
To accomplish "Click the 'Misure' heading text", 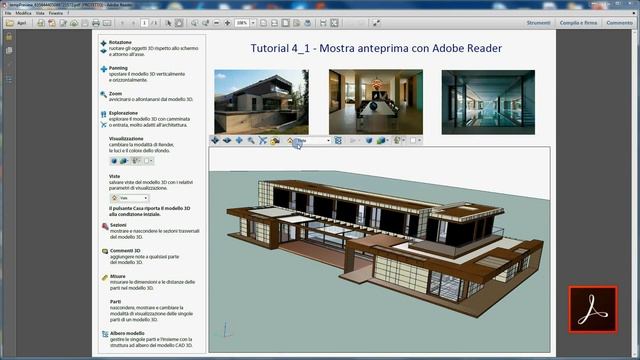I will 118,276.
